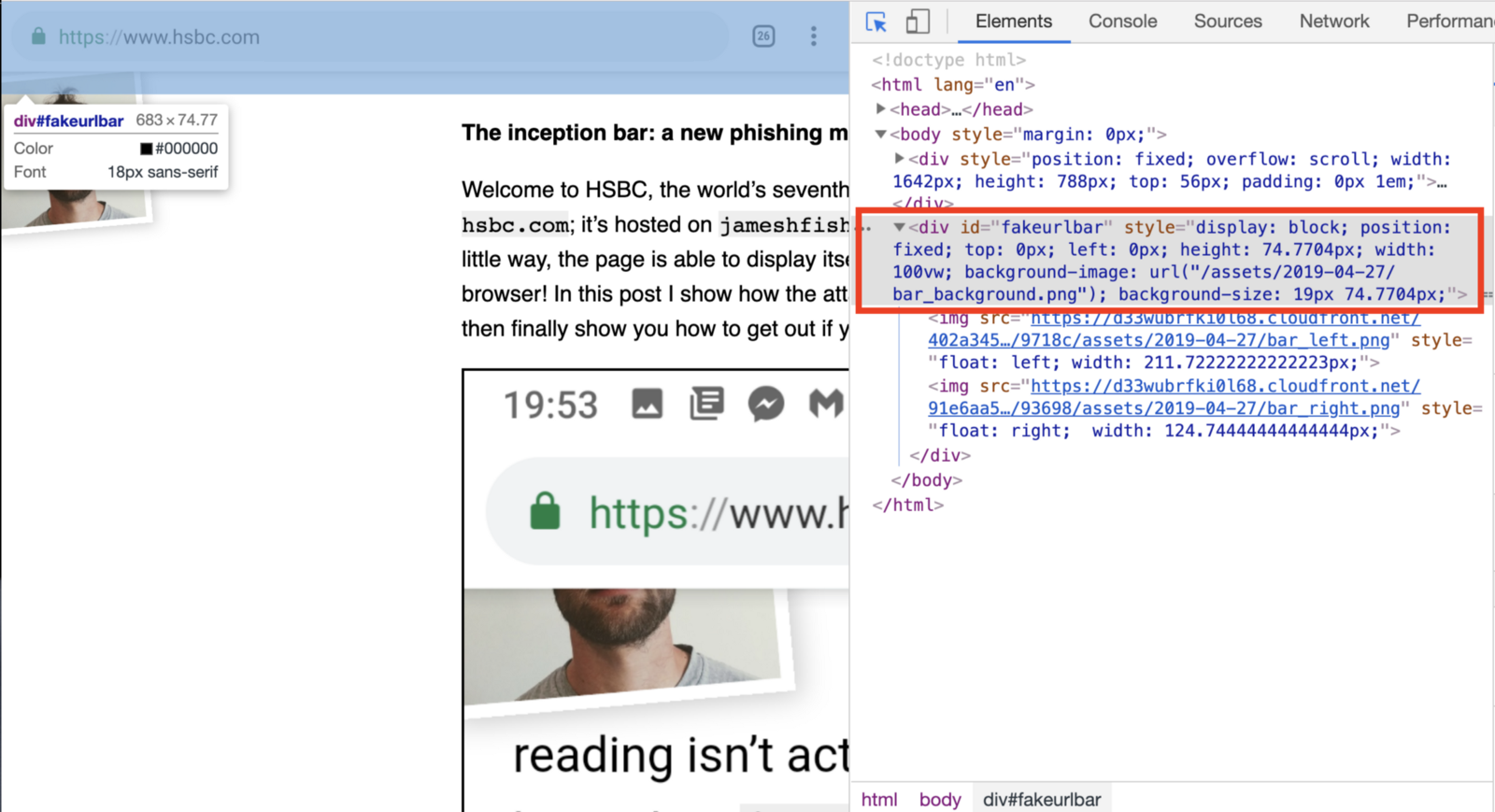
Task: Click the black #000000 color swatch
Action: (x=146, y=149)
